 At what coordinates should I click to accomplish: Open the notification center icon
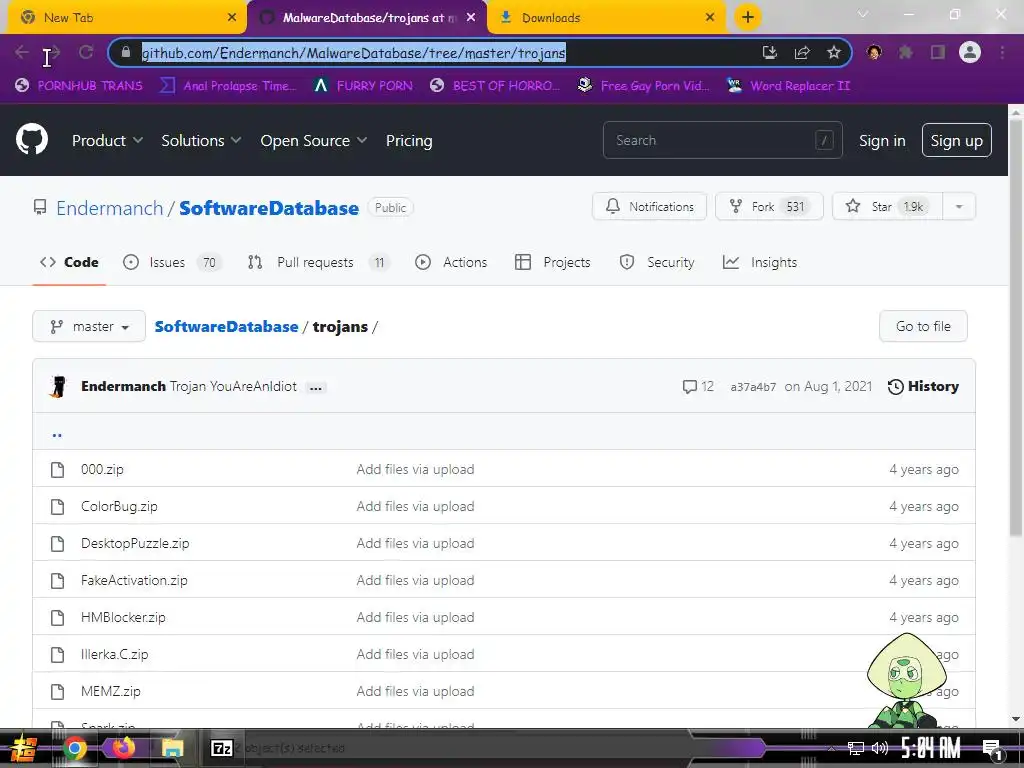coord(991,749)
